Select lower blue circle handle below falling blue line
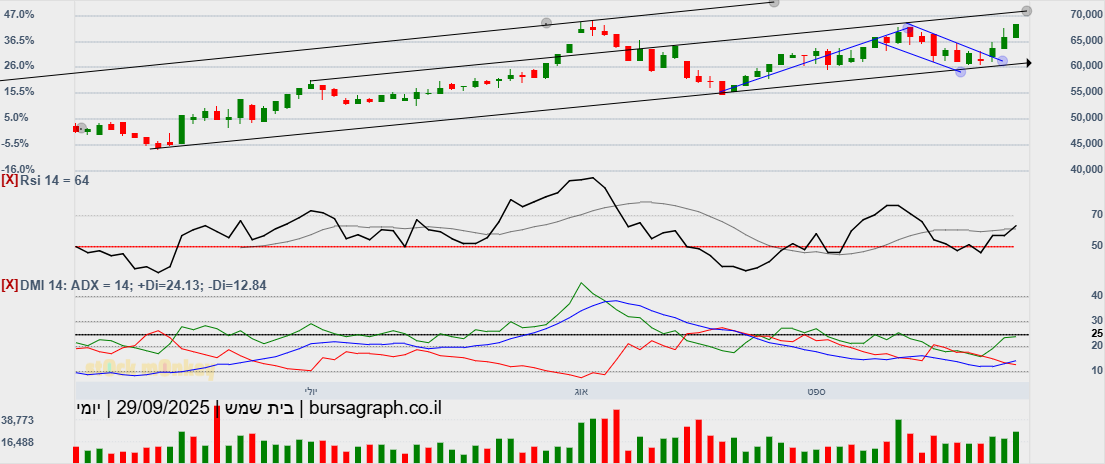This screenshot has width=1105, height=464. (960, 72)
